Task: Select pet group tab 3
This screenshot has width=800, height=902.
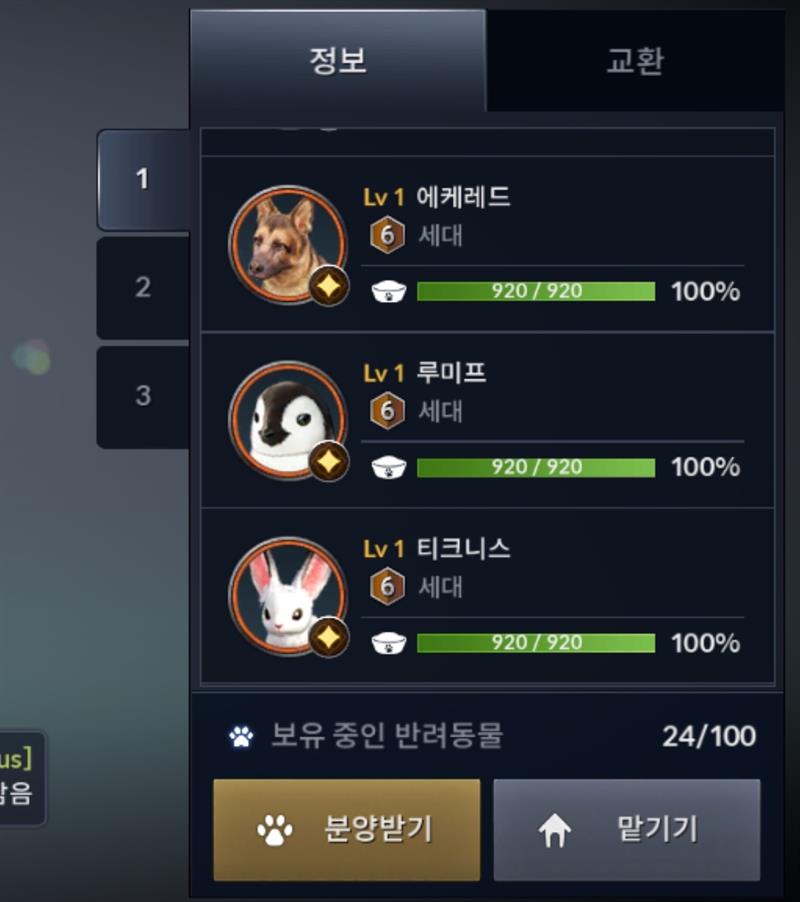Action: (143, 396)
